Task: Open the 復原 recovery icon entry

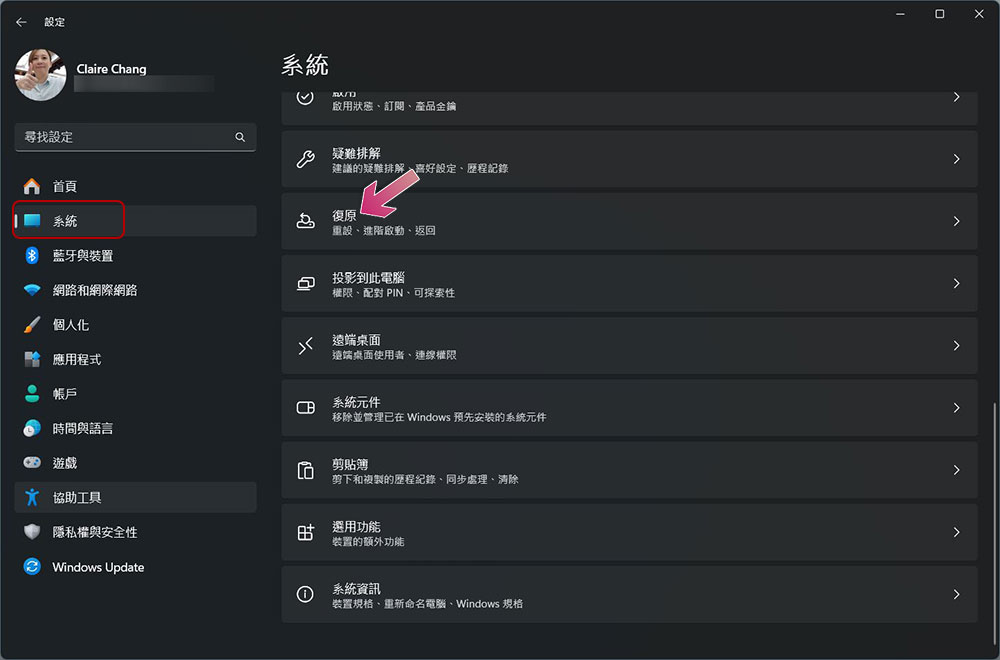Action: (x=305, y=221)
